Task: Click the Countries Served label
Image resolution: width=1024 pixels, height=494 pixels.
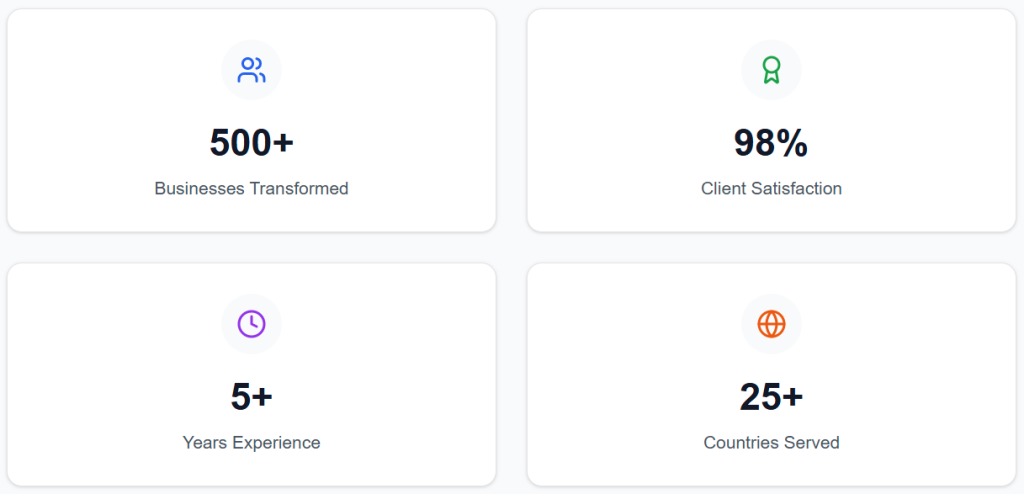Action: [x=771, y=442]
